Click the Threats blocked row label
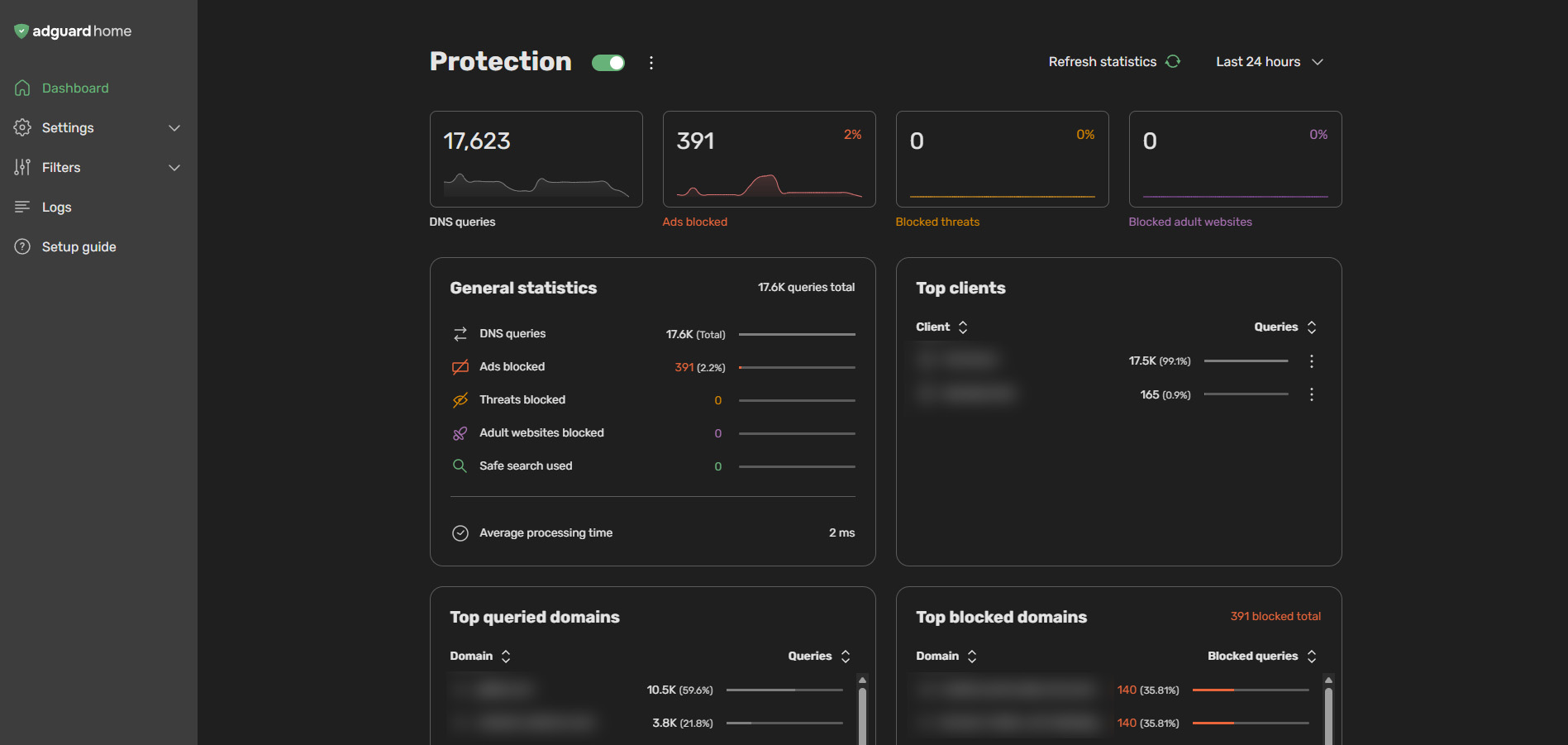This screenshot has width=1568, height=745. (522, 399)
